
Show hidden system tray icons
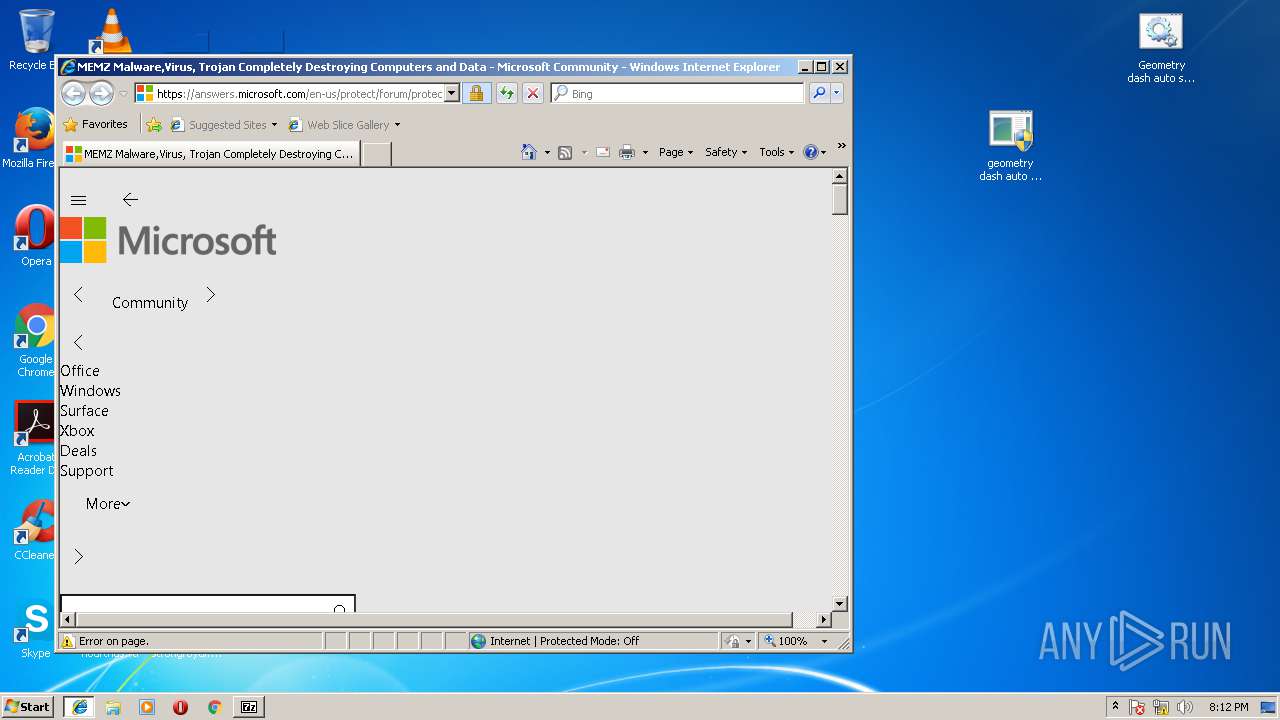coord(1115,706)
